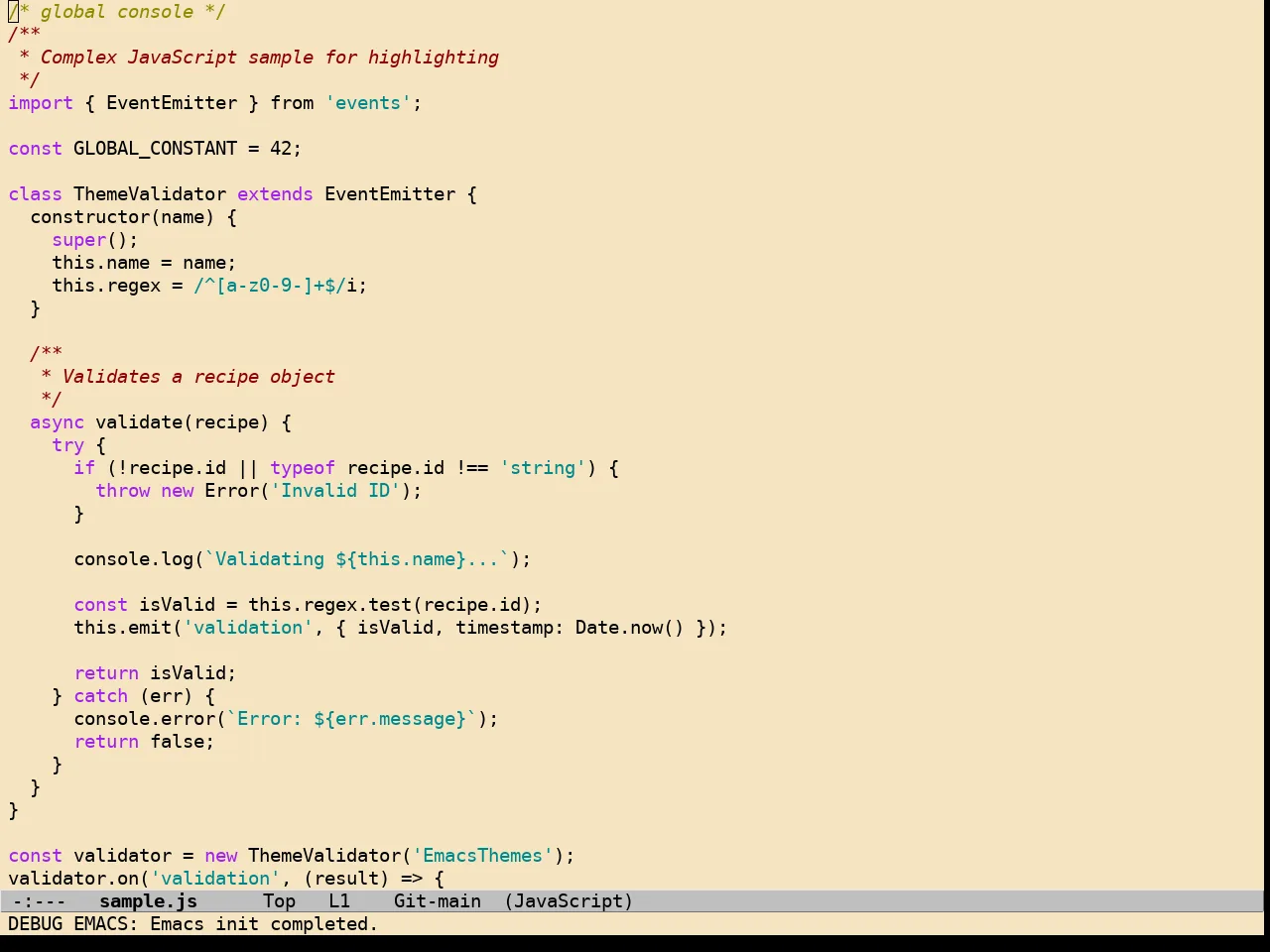Click 'Date.now()' in the emit call
This screenshot has height=952, width=1270.
(x=630, y=628)
